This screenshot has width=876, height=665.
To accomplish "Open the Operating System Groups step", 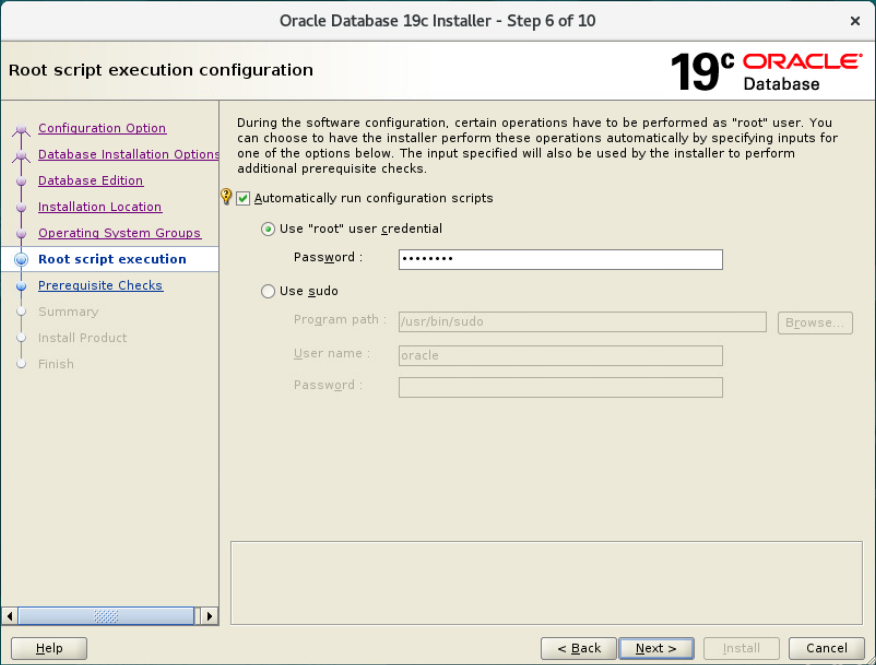I will click(x=119, y=233).
